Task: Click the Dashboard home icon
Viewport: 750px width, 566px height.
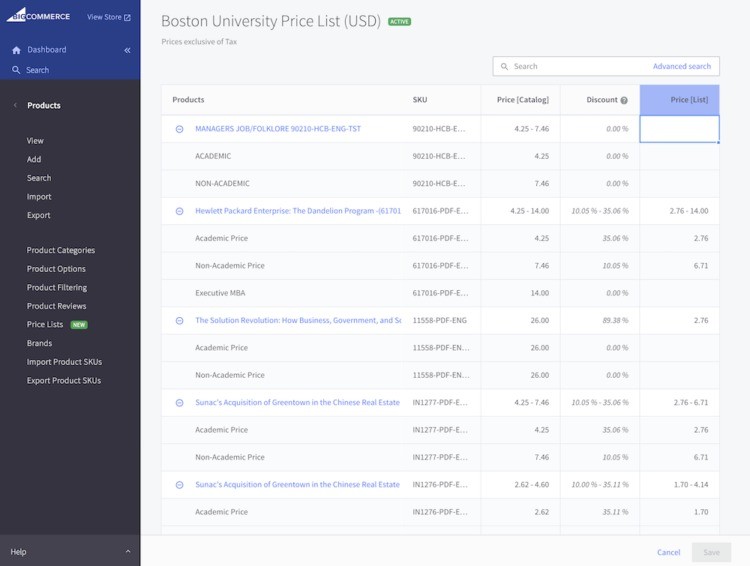Action: [16, 50]
